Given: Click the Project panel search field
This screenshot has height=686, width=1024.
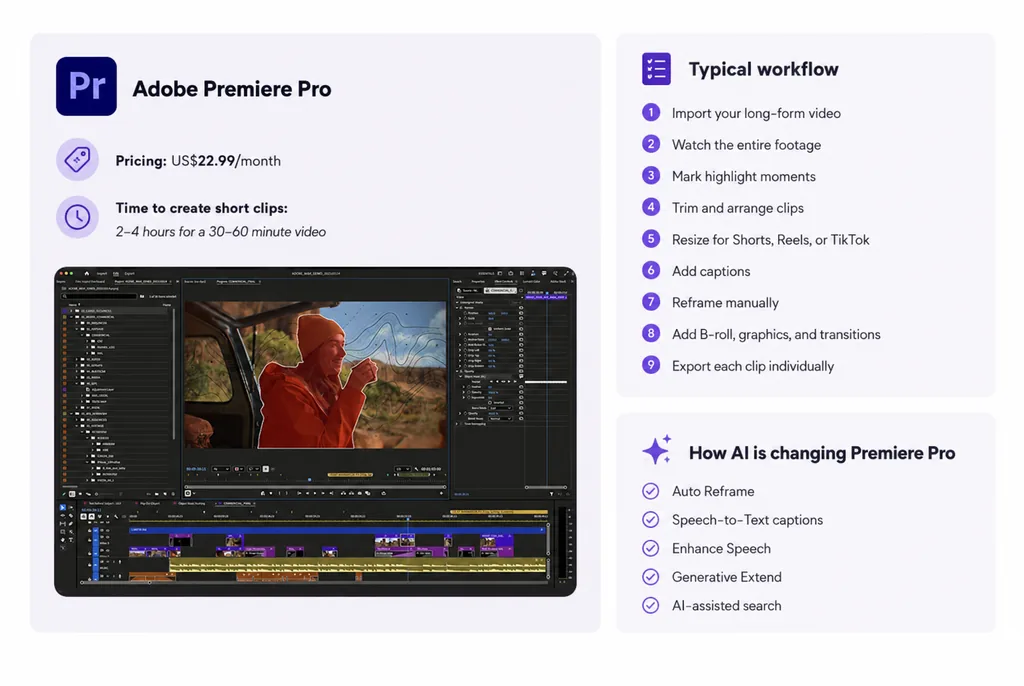Looking at the screenshot, I should (99, 297).
